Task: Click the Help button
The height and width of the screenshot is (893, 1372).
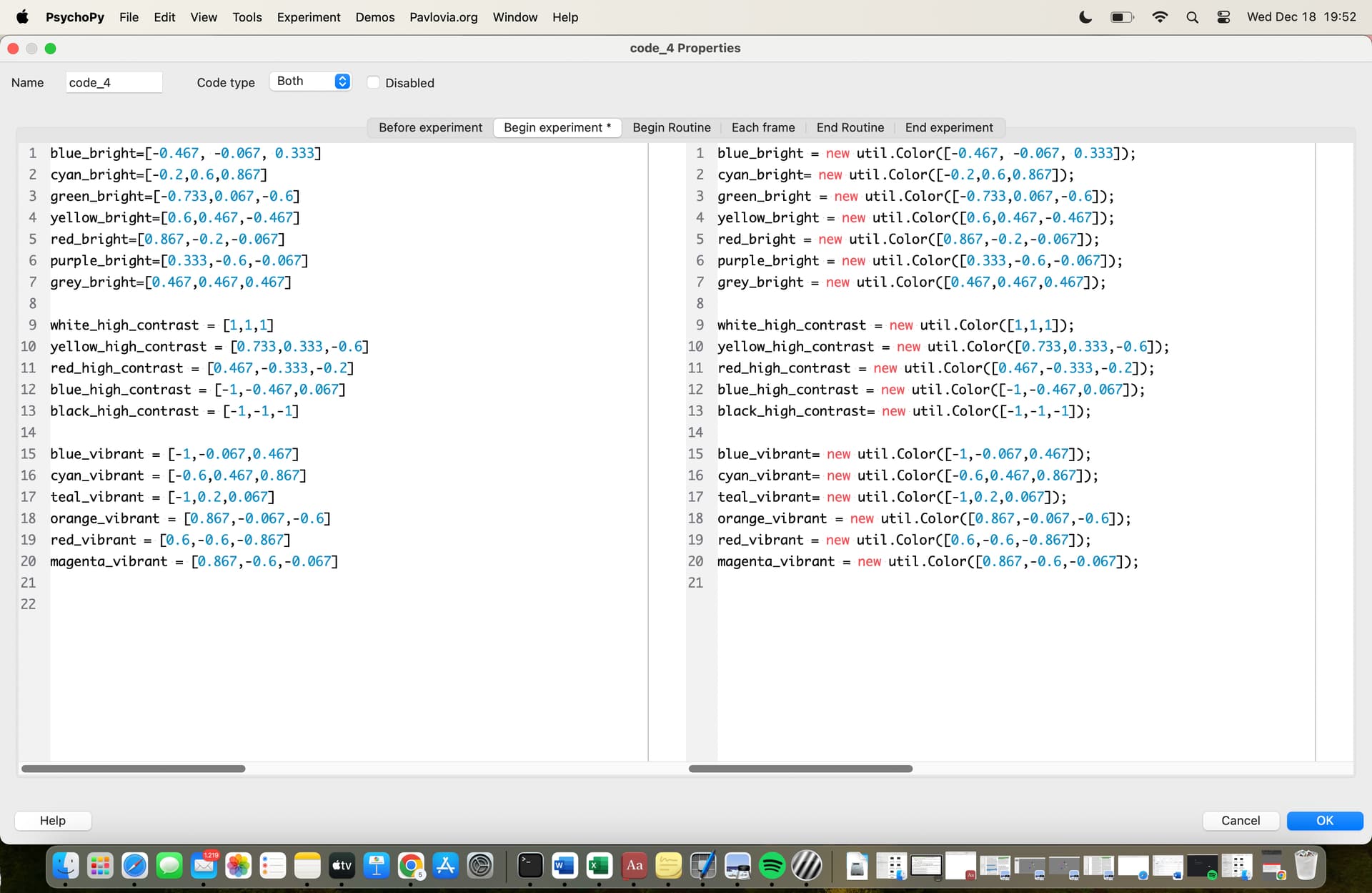Action: [x=53, y=820]
